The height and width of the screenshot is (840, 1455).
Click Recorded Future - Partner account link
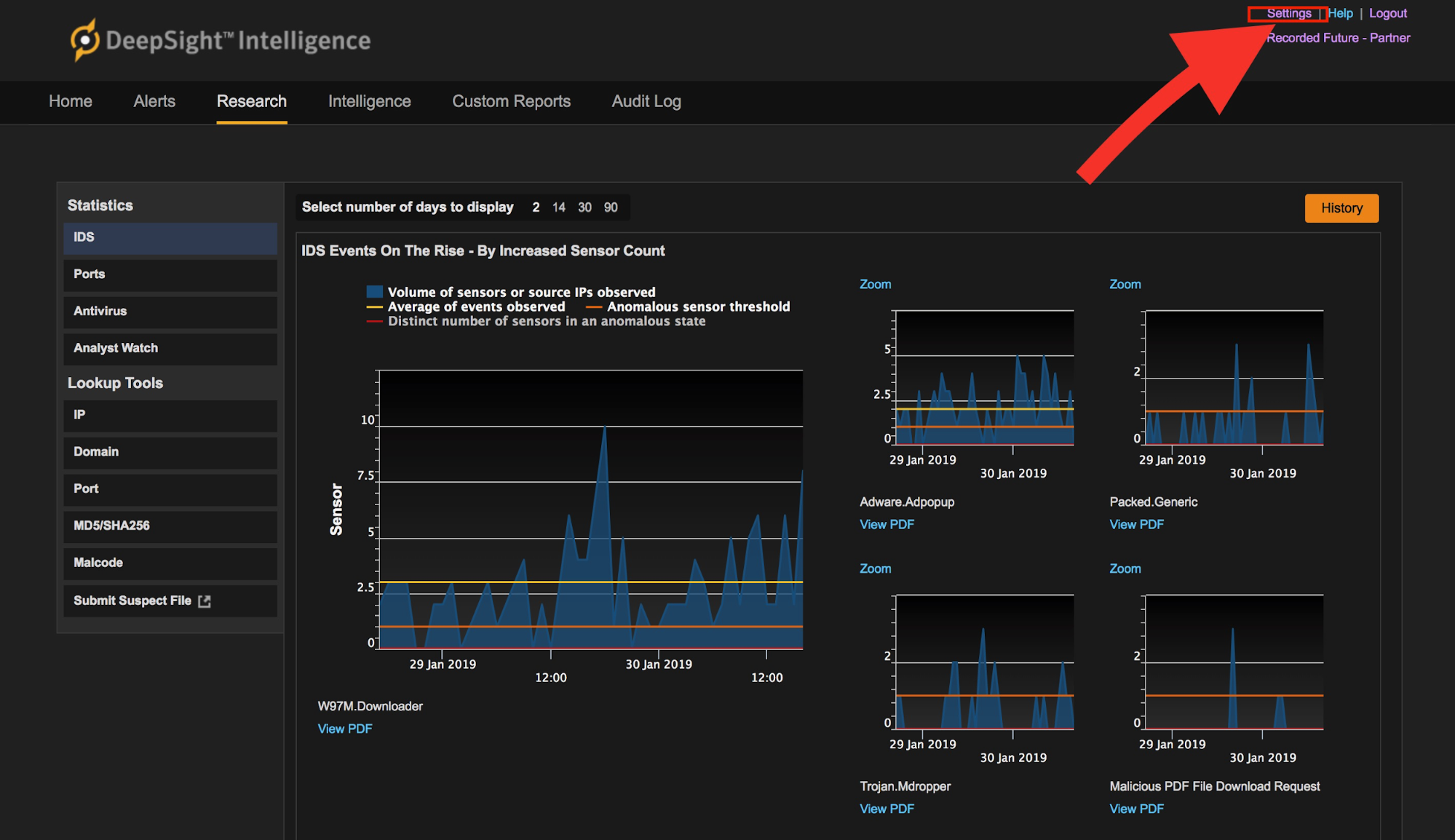[1339, 38]
